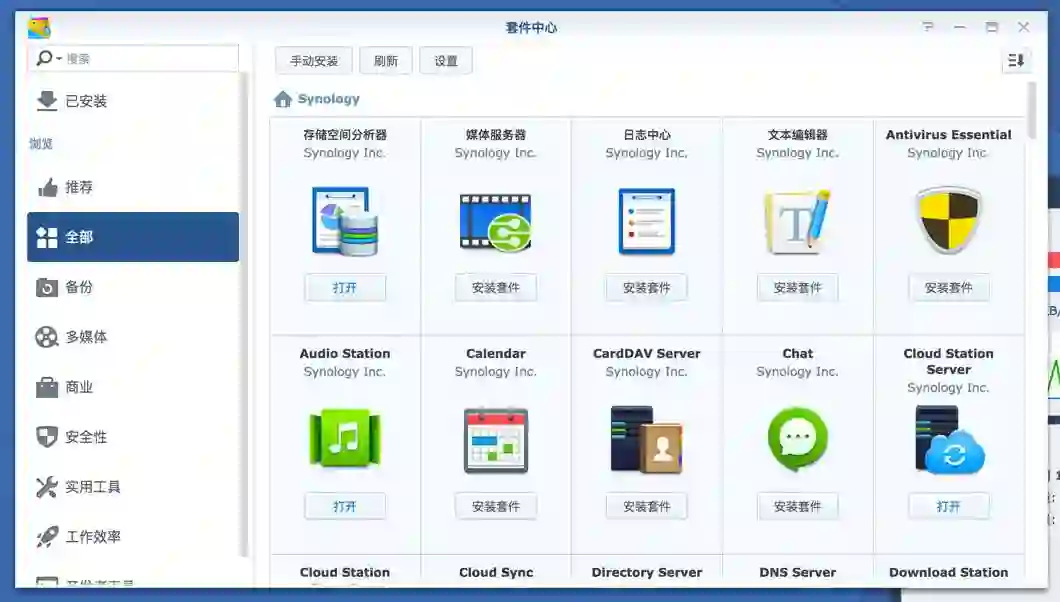The image size is (1060, 602).
Task: Open the Calendar package icon
Action: [496, 440]
